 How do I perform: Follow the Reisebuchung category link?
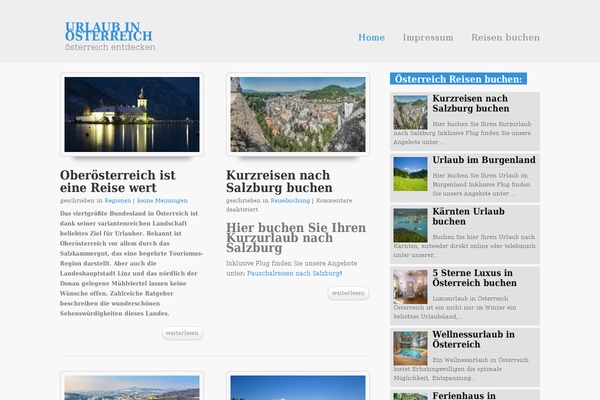point(290,201)
